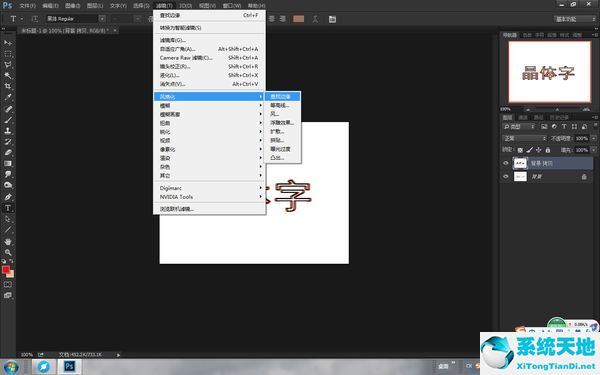Select the Magic Wand tool
The width and height of the screenshot is (600, 375).
pos(8,75)
